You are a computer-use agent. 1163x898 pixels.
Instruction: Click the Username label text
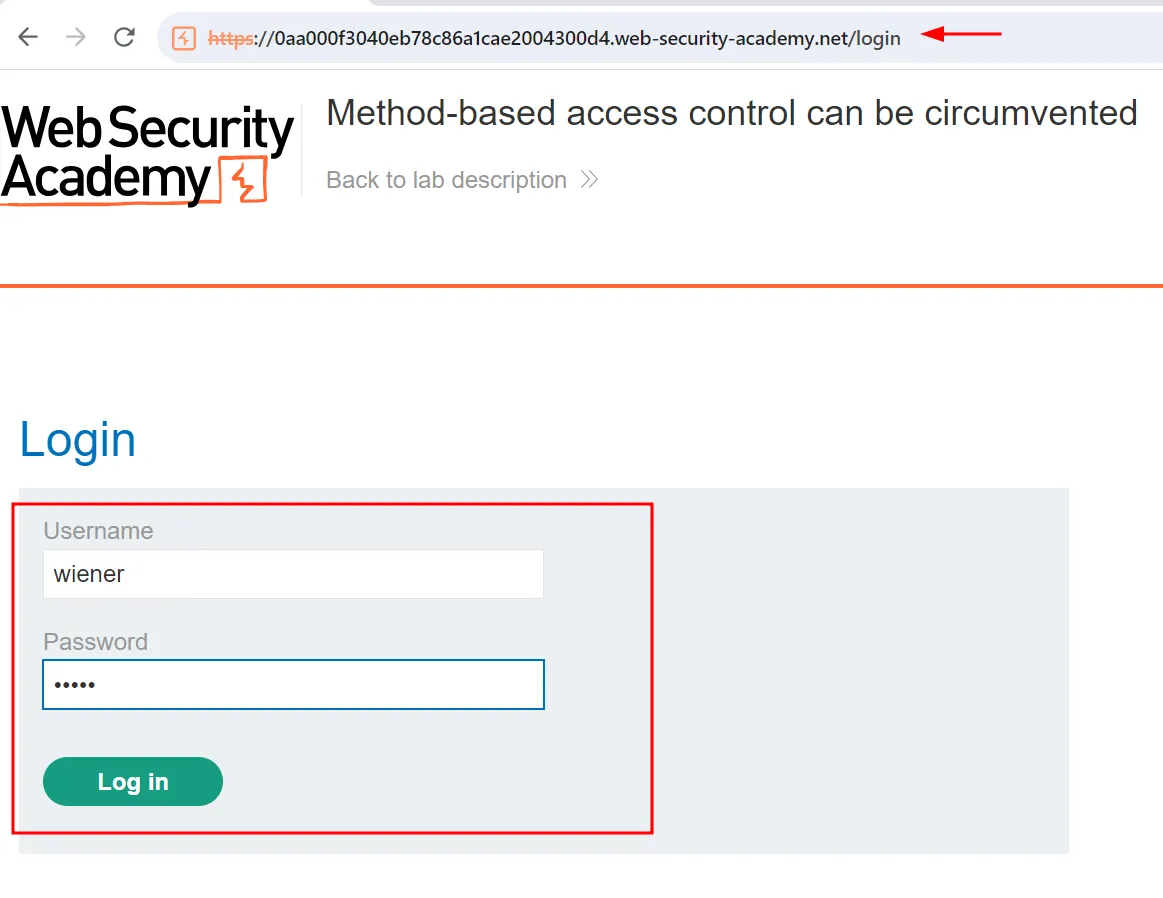[x=98, y=531]
